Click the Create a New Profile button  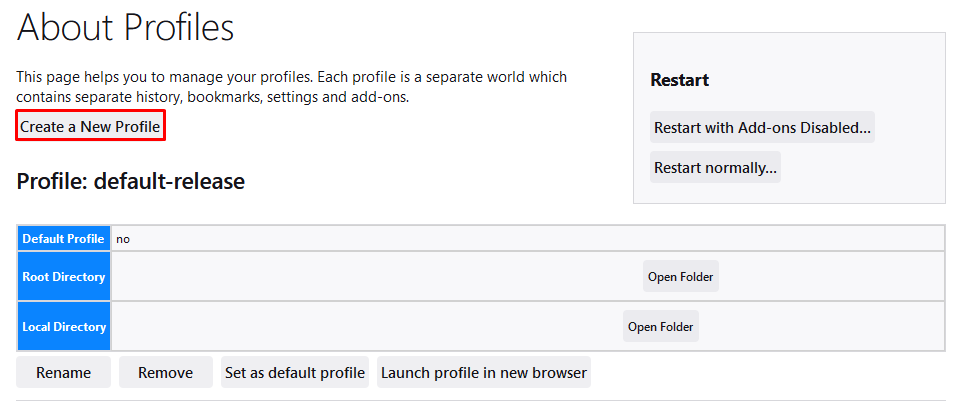(91, 127)
